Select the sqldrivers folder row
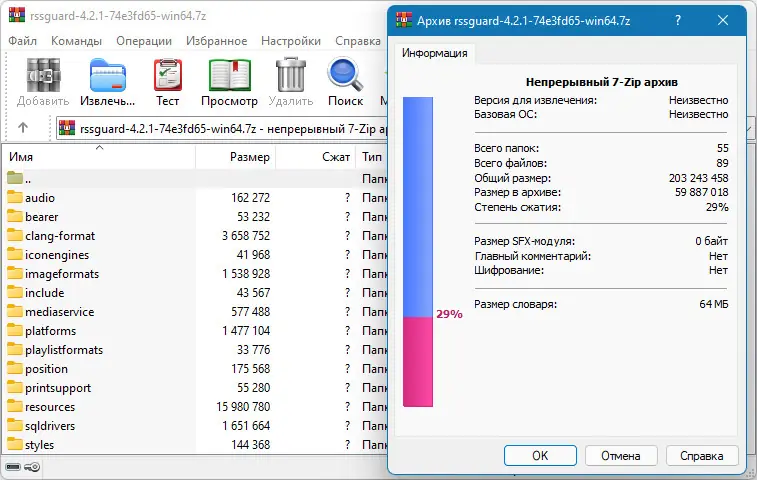This screenshot has height=480, width=757. tap(195, 425)
